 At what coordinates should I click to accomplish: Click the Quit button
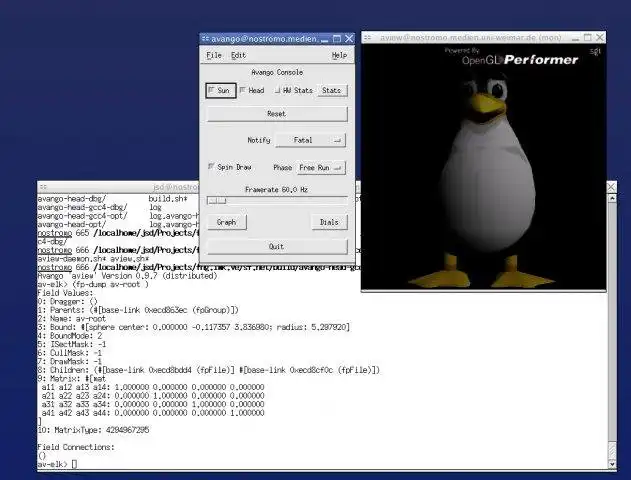(x=277, y=247)
